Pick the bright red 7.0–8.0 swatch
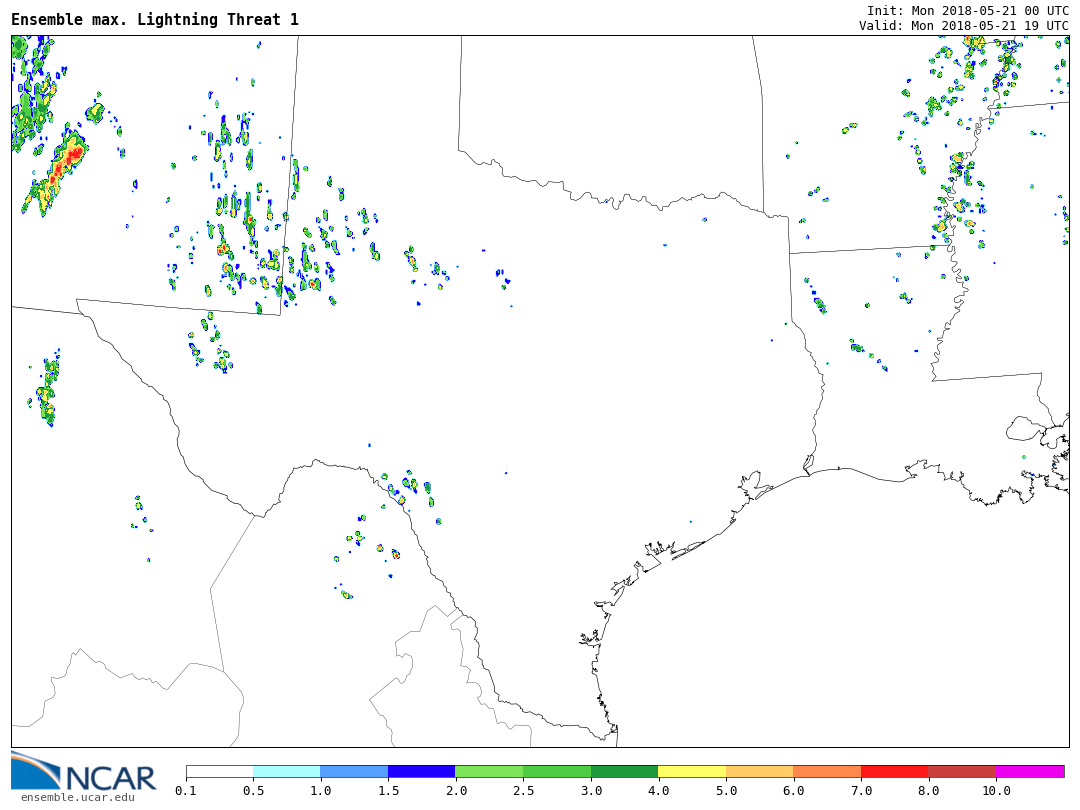 [x=894, y=772]
